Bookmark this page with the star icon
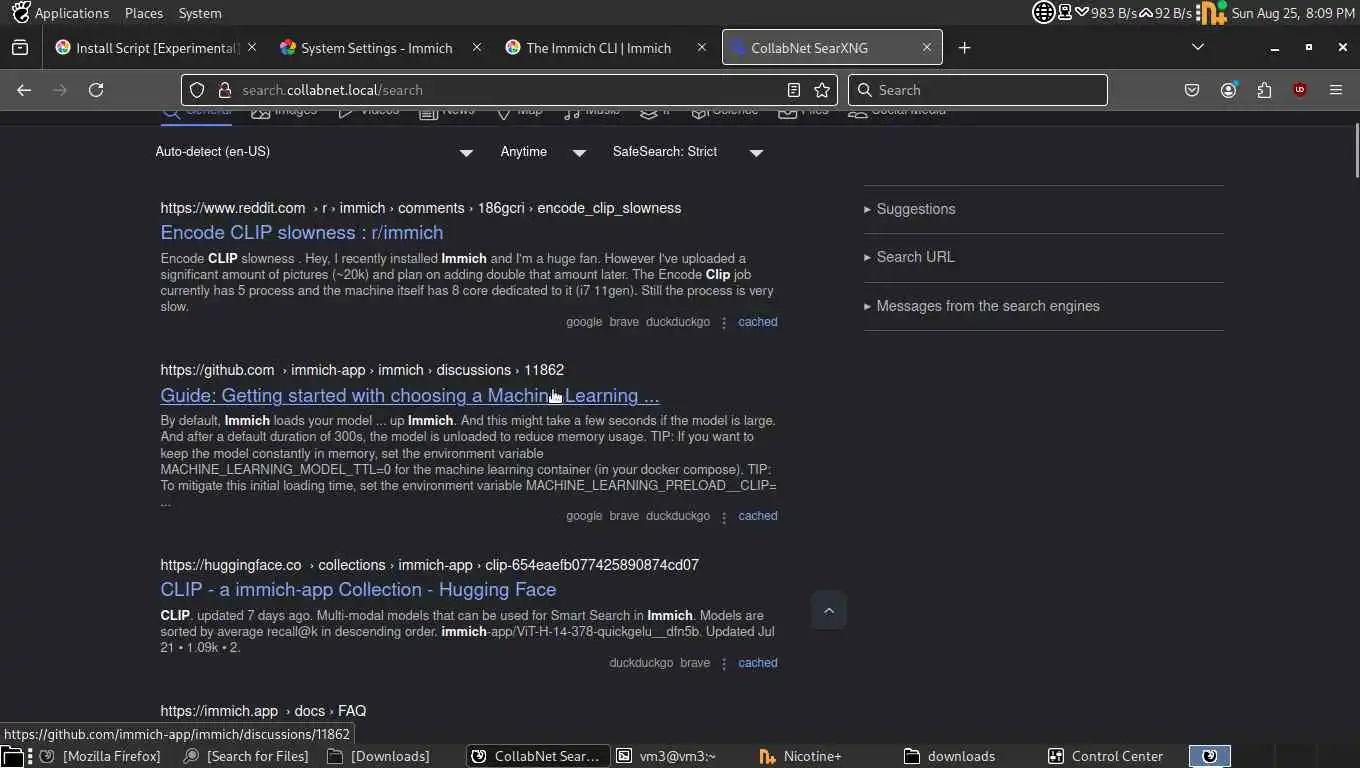Viewport: 1360px width, 768px height. [x=822, y=90]
